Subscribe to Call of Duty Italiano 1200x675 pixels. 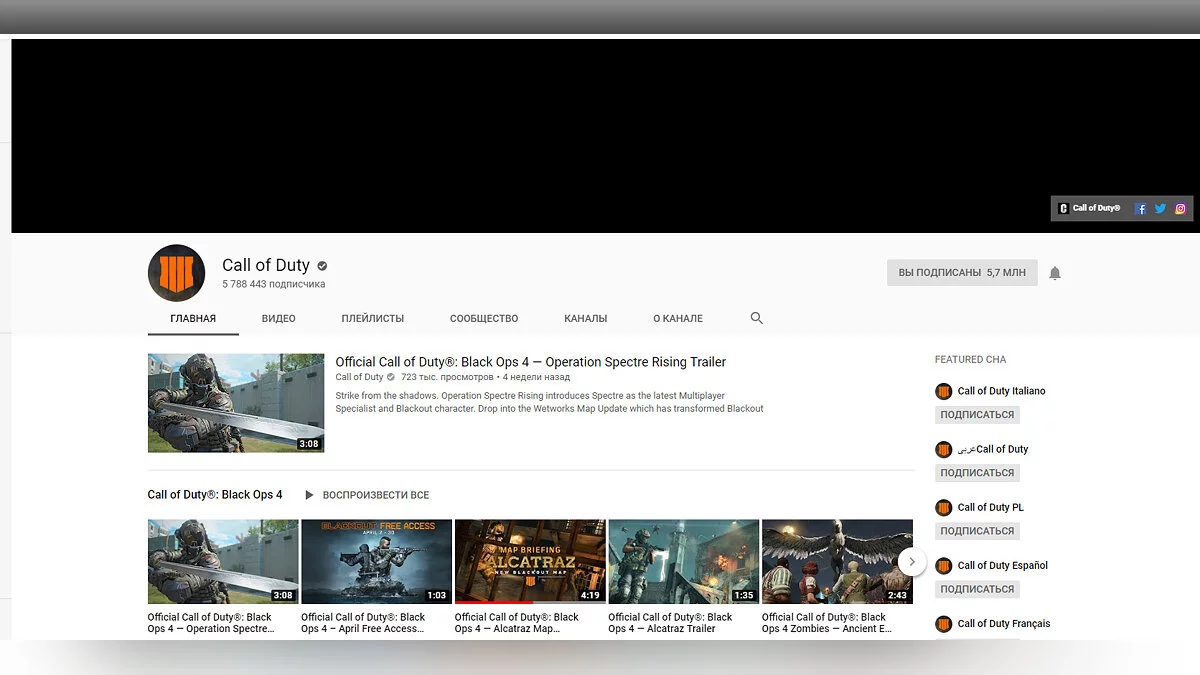(x=977, y=415)
